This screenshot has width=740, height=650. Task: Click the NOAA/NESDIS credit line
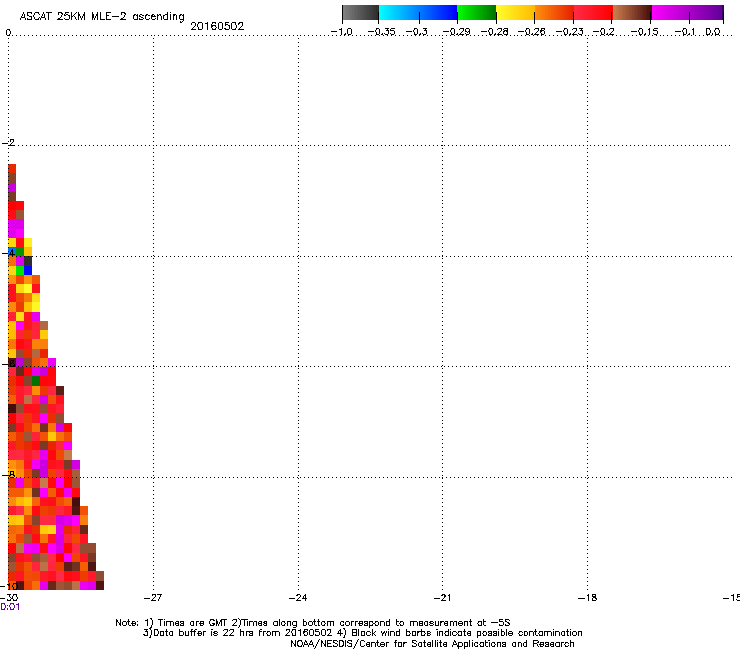coord(432,644)
